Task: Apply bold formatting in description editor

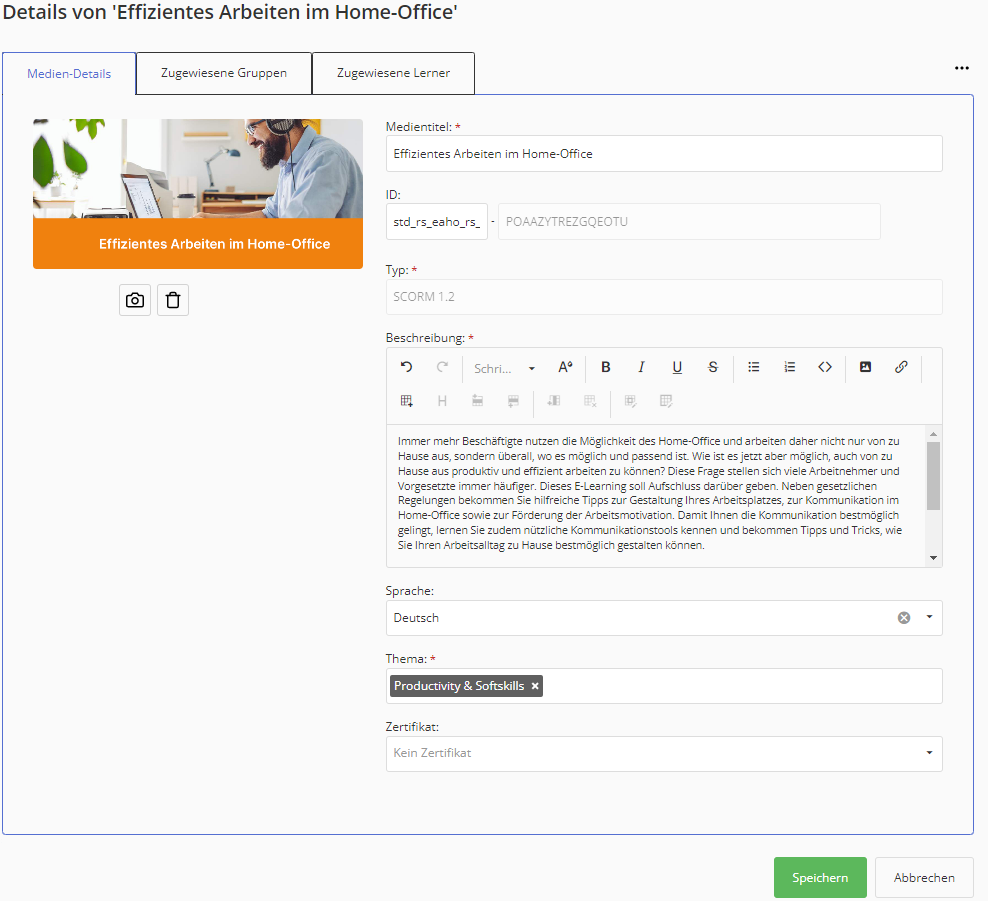Action: tap(605, 367)
